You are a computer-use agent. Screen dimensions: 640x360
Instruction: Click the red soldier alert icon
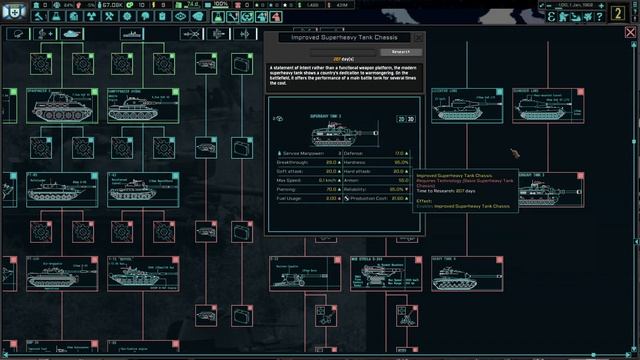(276, 17)
